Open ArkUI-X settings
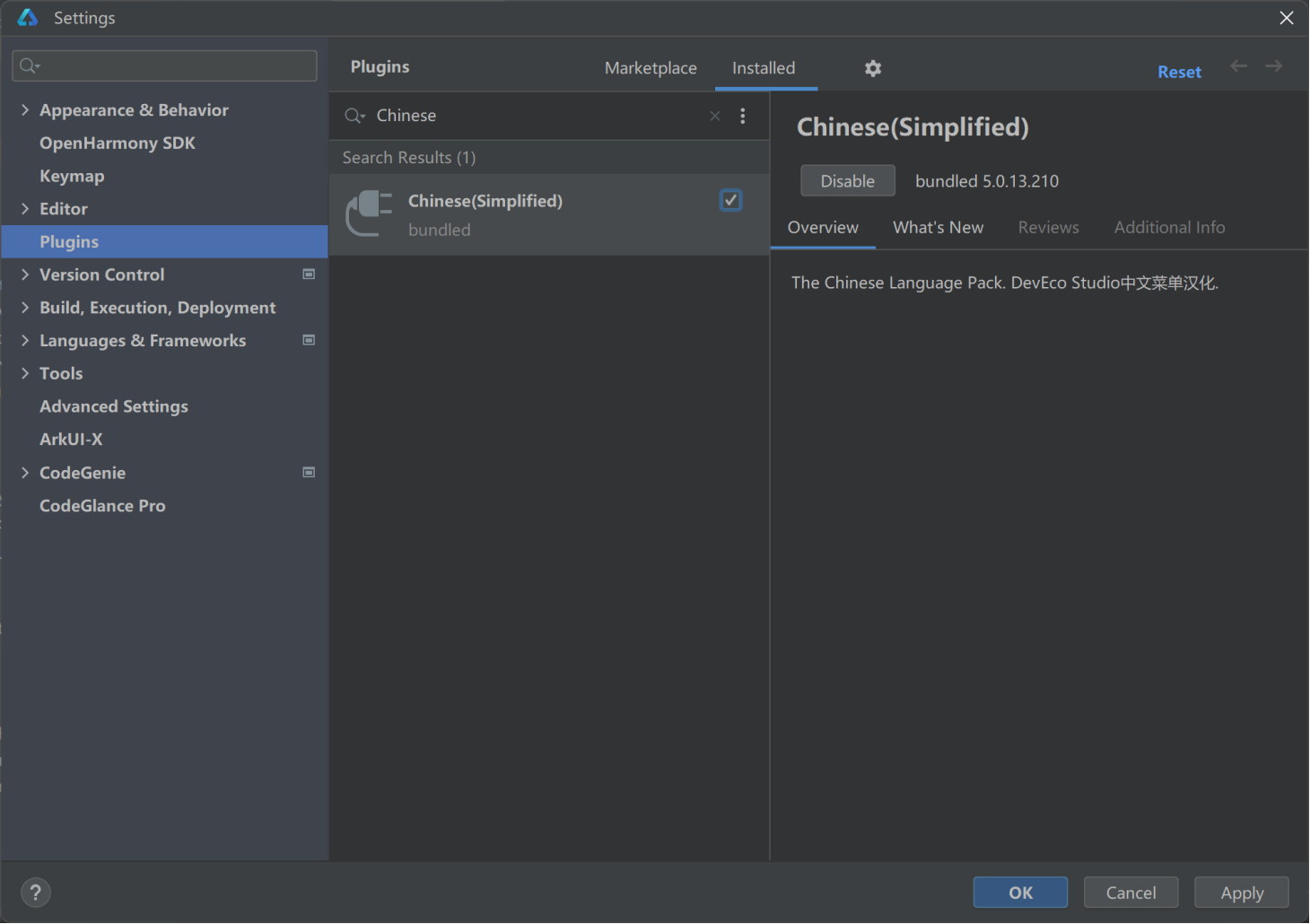1310x924 pixels. coord(71,440)
